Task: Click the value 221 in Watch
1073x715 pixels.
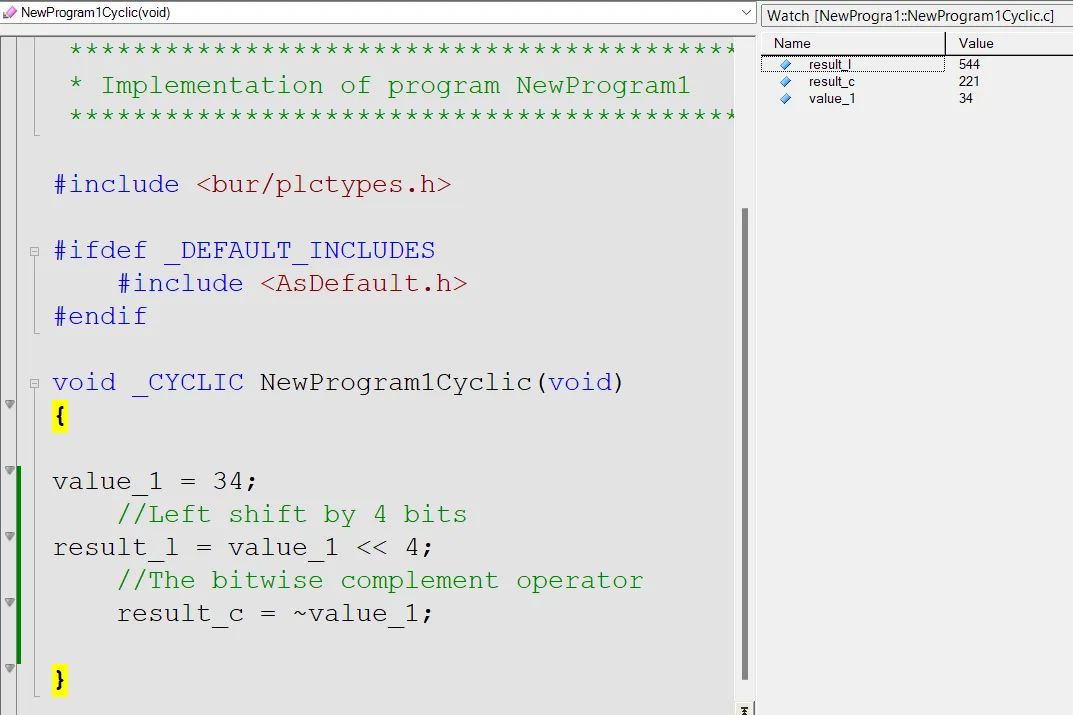Action: pos(969,81)
